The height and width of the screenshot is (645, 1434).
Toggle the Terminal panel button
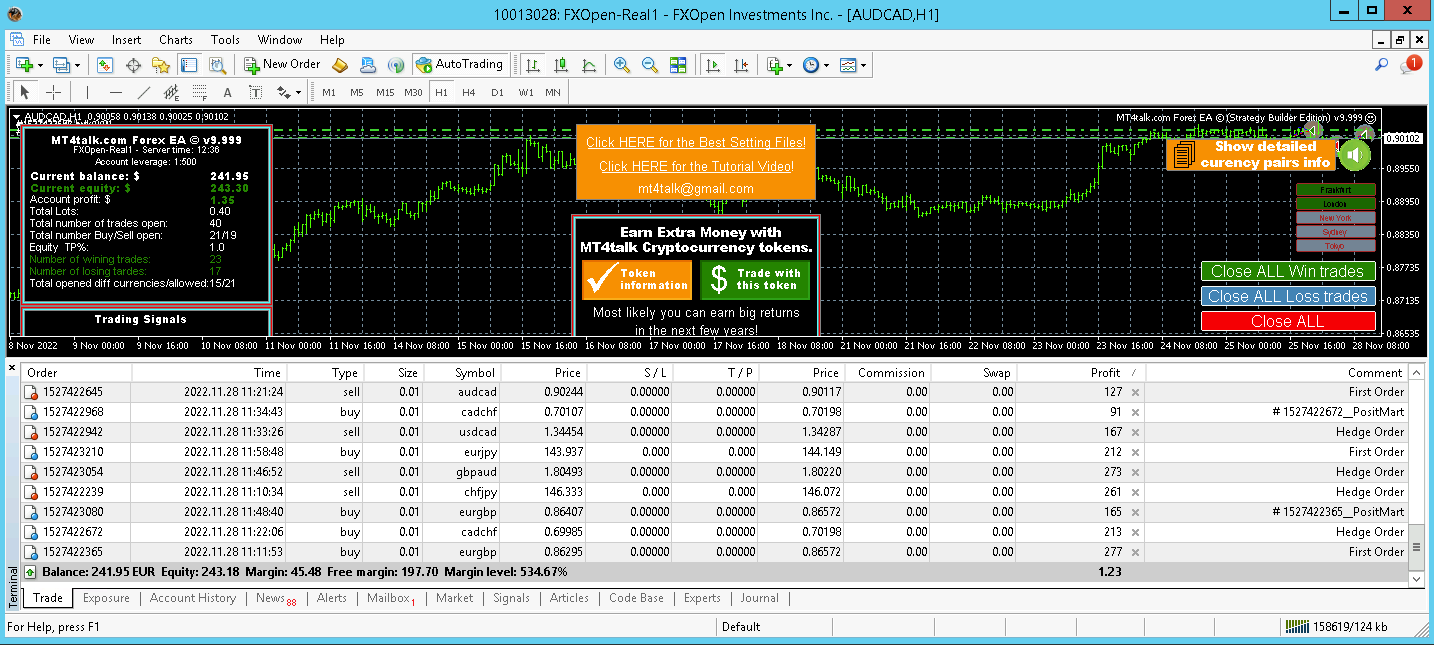click(189, 64)
